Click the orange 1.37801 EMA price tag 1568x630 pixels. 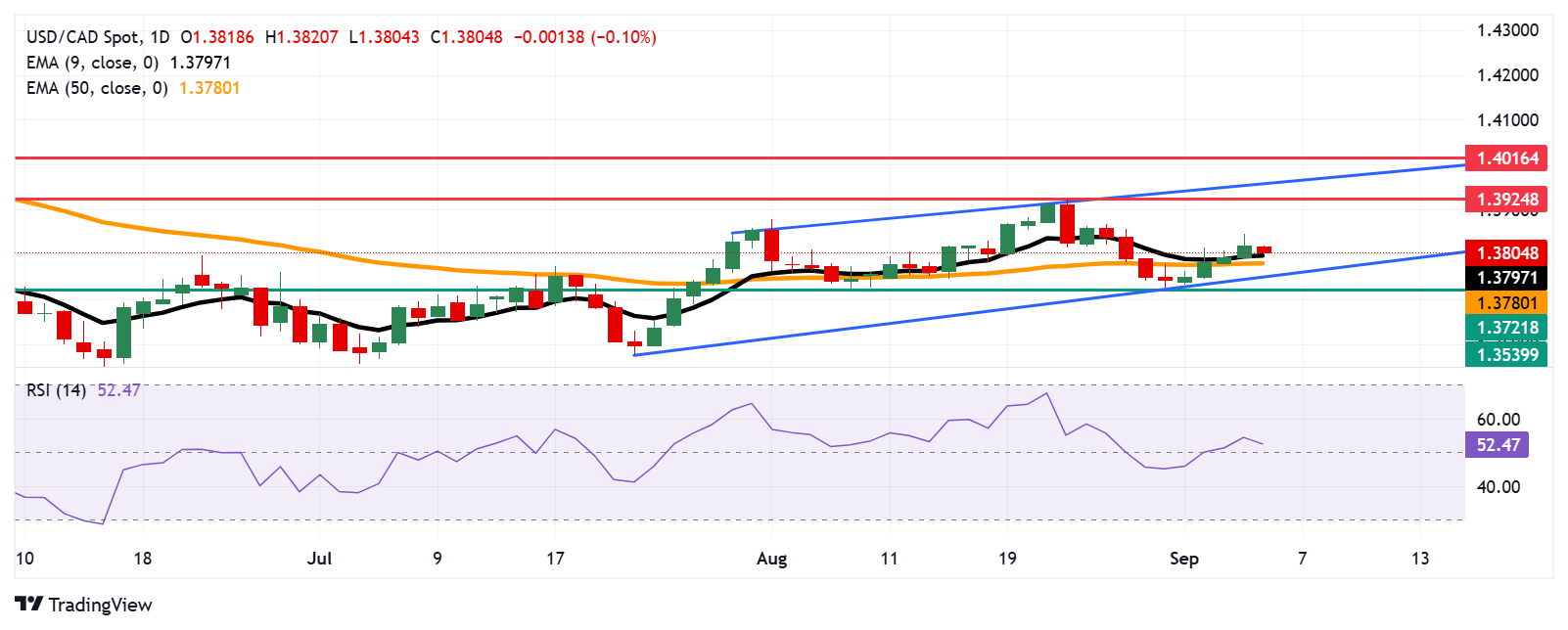pyautogui.click(x=1506, y=303)
